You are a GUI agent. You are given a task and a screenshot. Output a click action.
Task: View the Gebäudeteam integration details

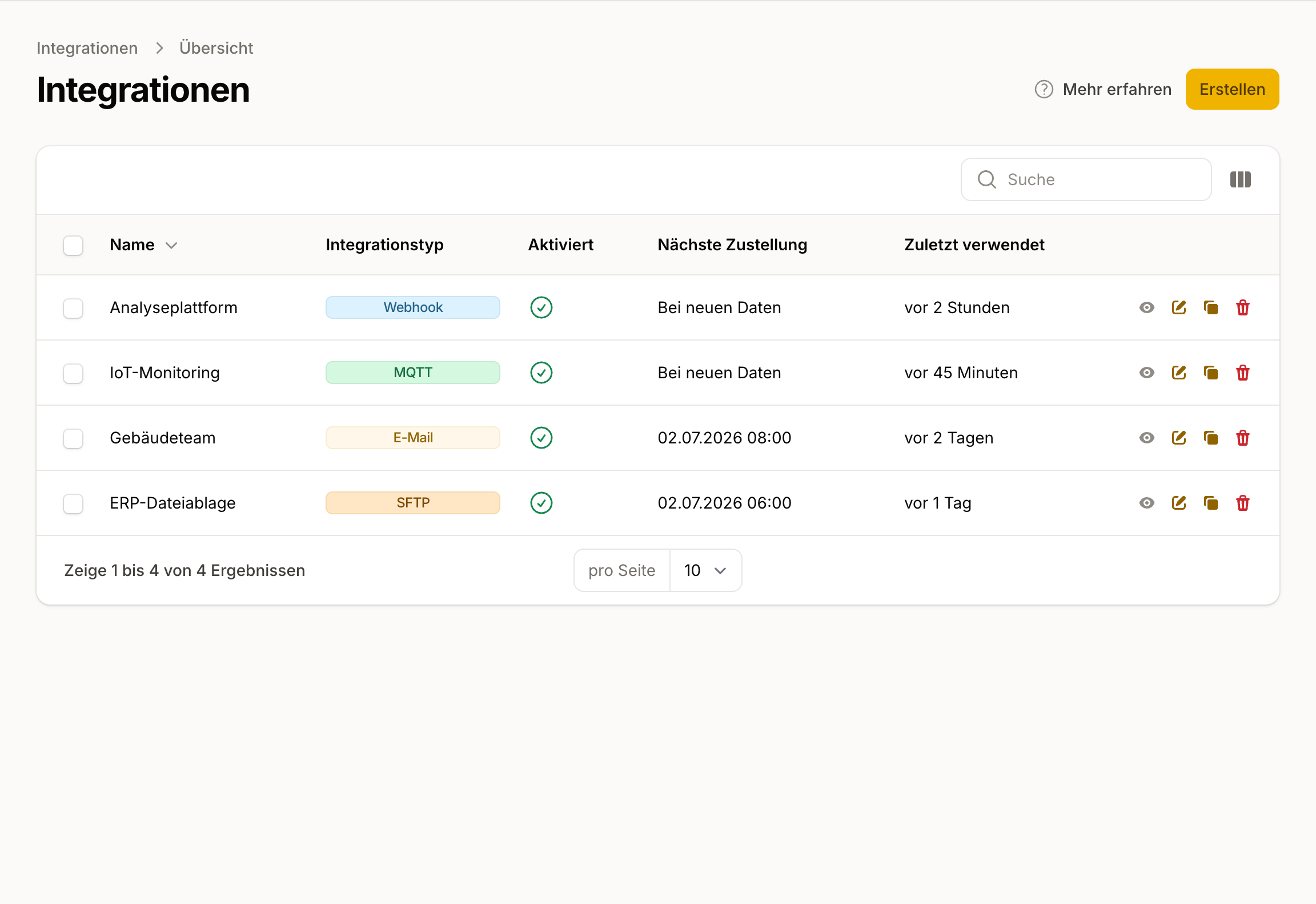tap(1146, 438)
